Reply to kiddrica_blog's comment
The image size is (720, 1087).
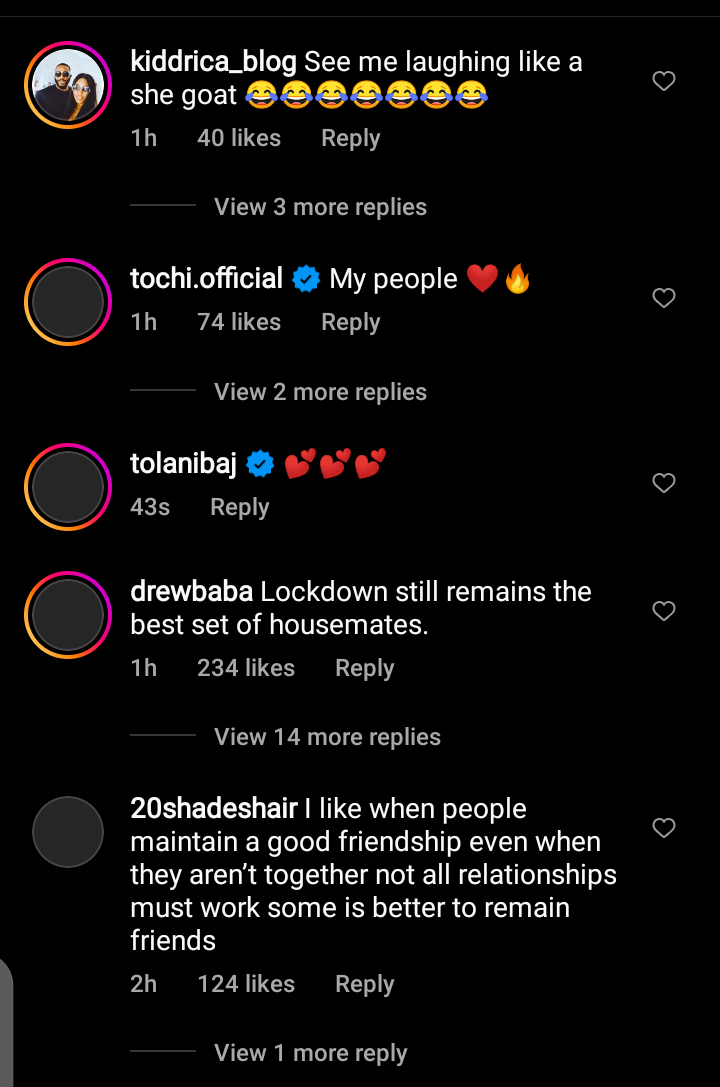(x=350, y=138)
